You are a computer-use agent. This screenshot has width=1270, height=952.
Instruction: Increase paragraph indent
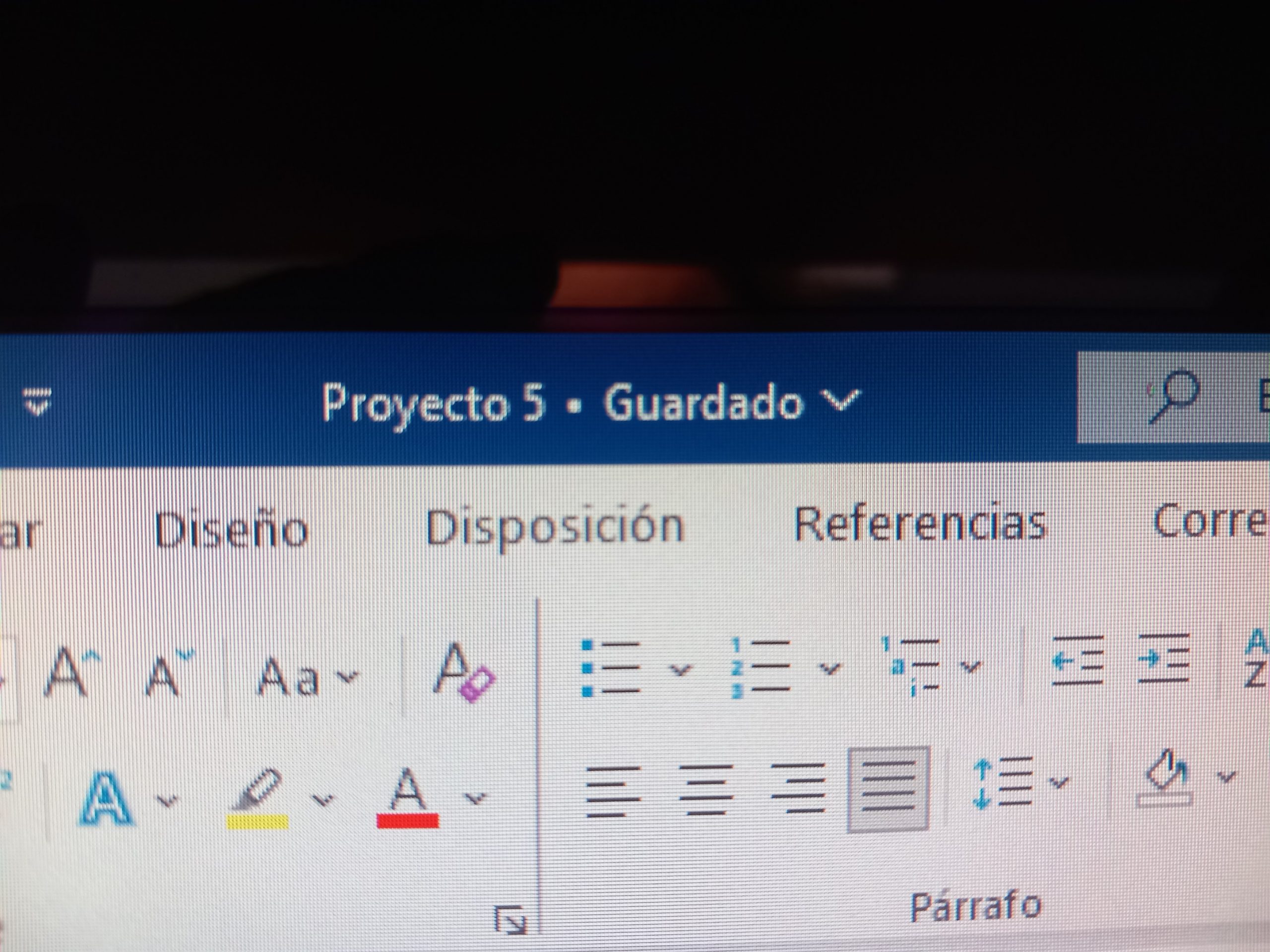point(1164,659)
